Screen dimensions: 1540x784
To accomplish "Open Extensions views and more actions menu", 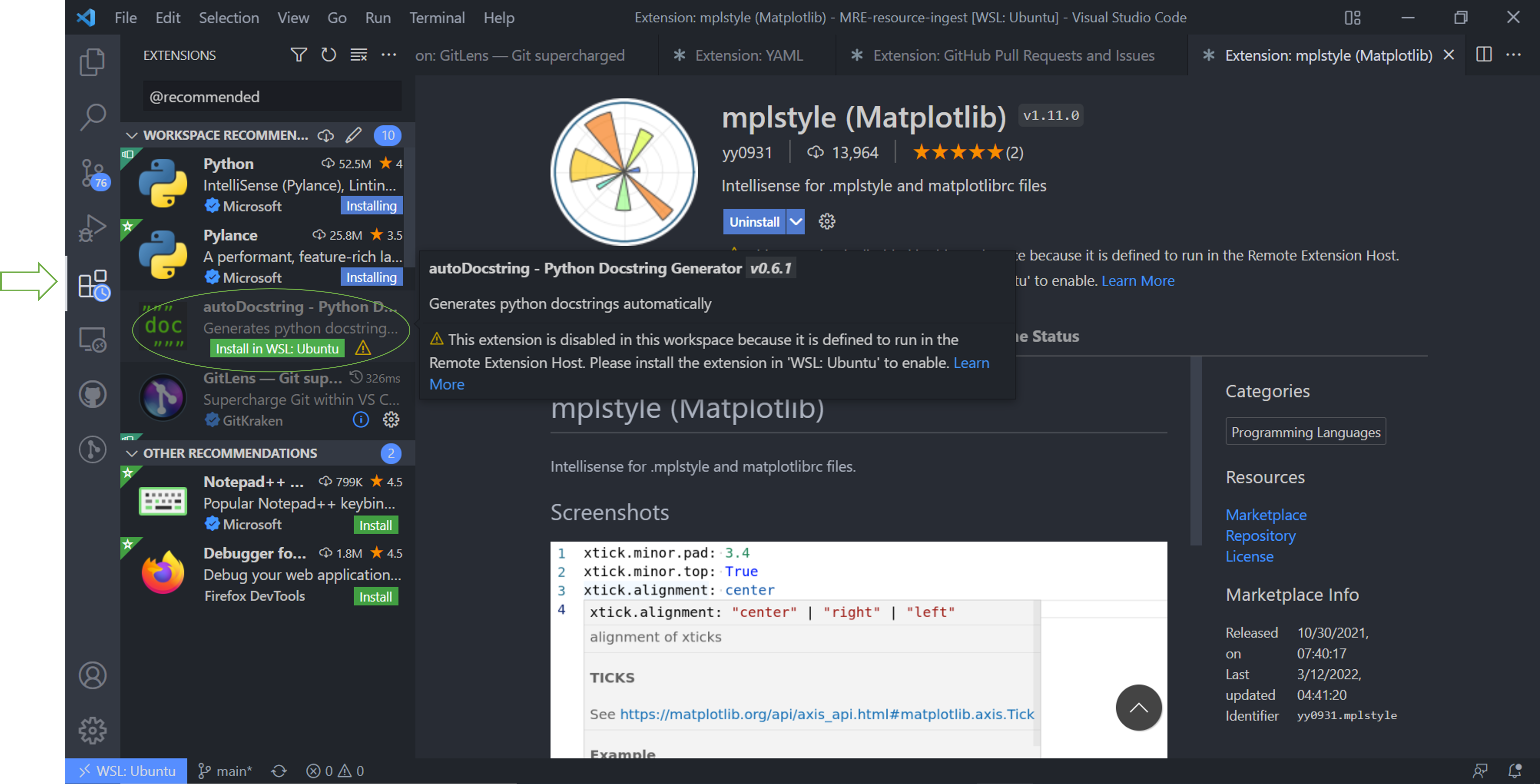I will pyautogui.click(x=389, y=55).
